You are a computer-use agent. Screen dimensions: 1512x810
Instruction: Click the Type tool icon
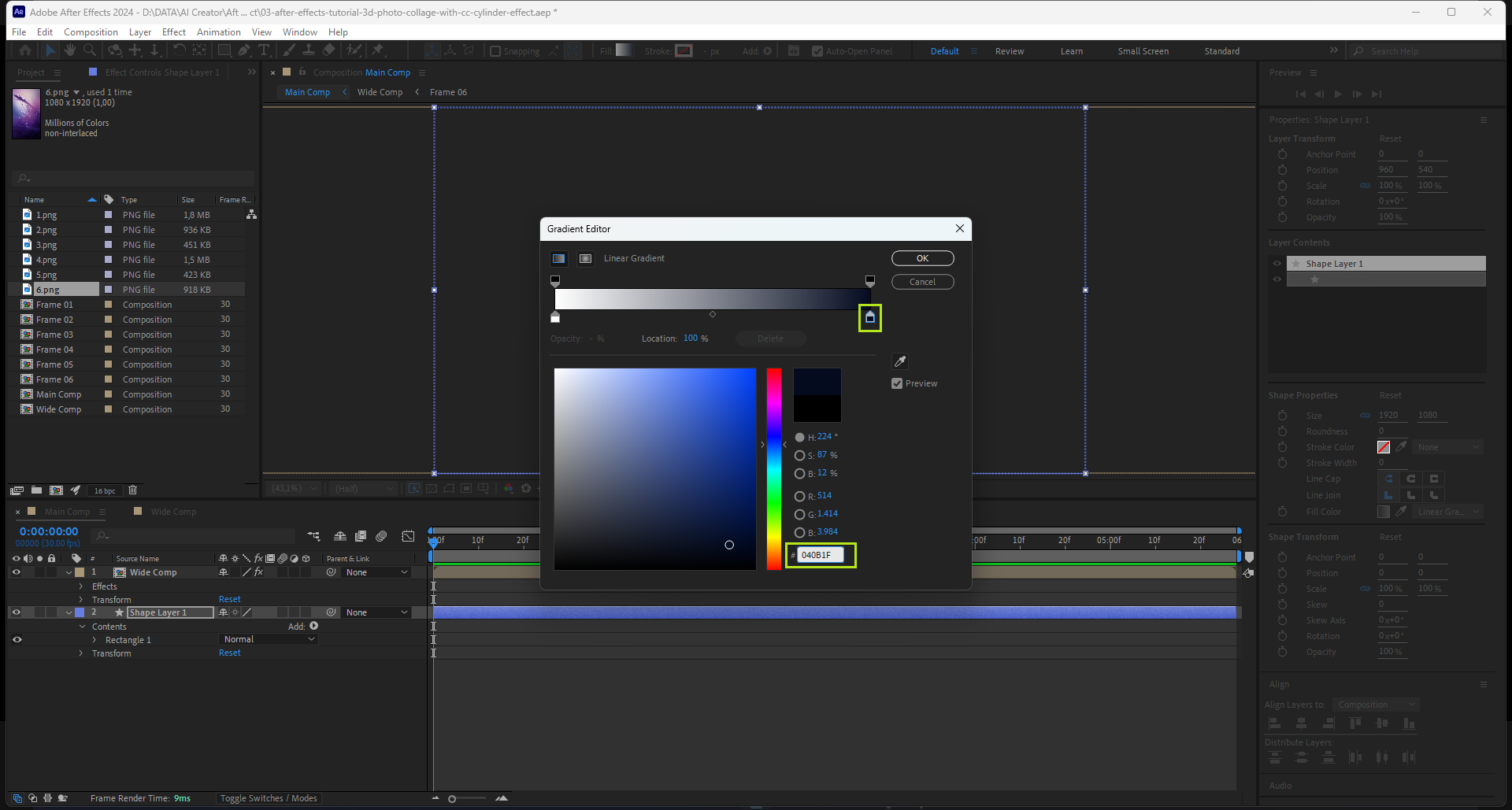point(264,50)
